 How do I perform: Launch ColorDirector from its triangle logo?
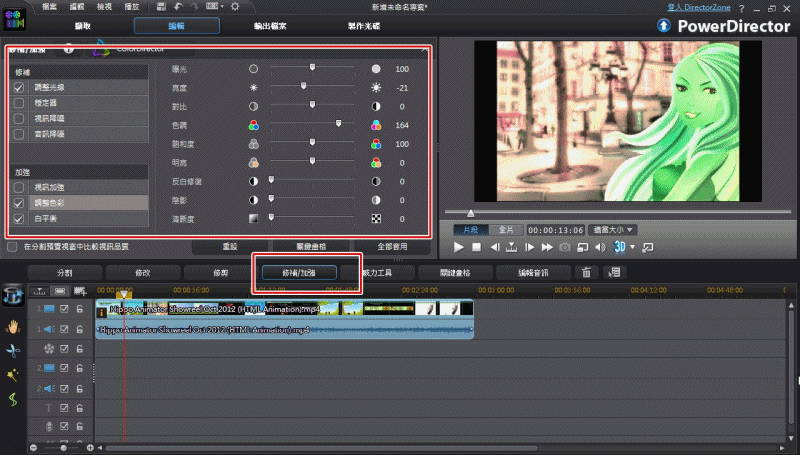[x=101, y=49]
